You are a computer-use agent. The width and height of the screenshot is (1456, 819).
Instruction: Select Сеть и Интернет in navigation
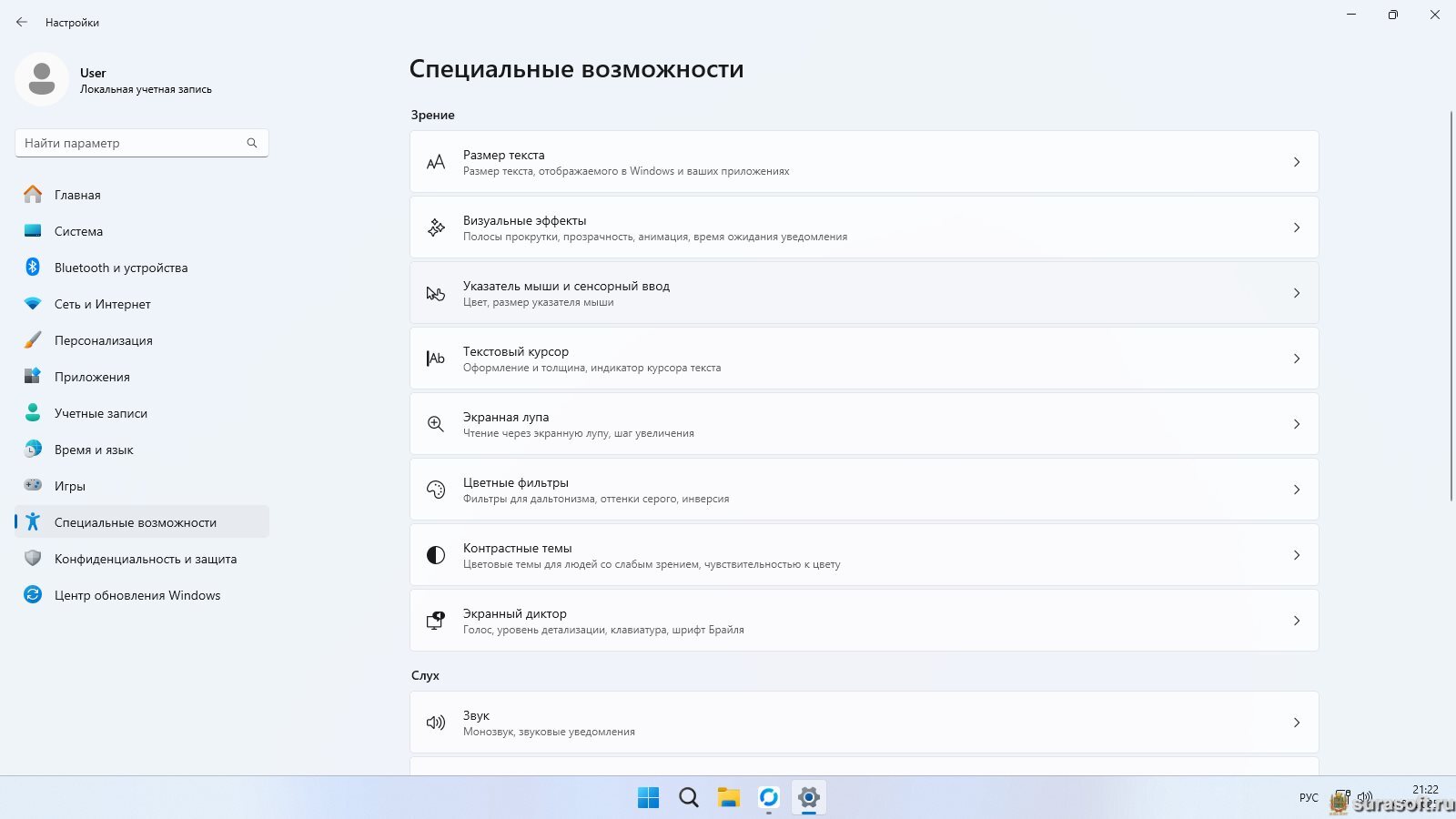(x=103, y=304)
